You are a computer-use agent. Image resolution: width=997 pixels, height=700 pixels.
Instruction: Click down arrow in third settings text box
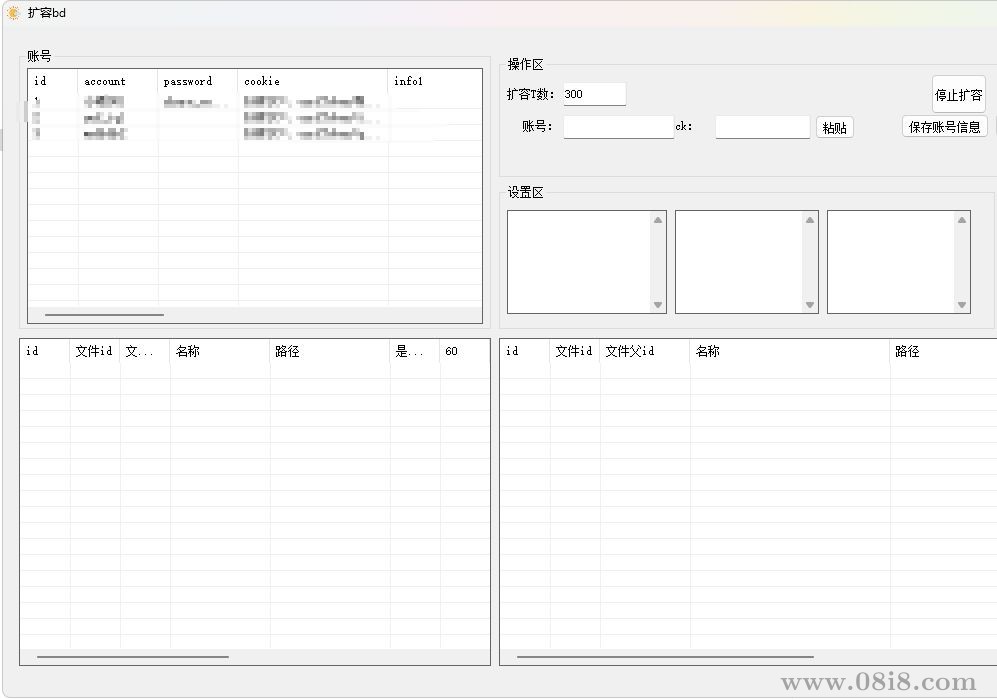[962, 305]
